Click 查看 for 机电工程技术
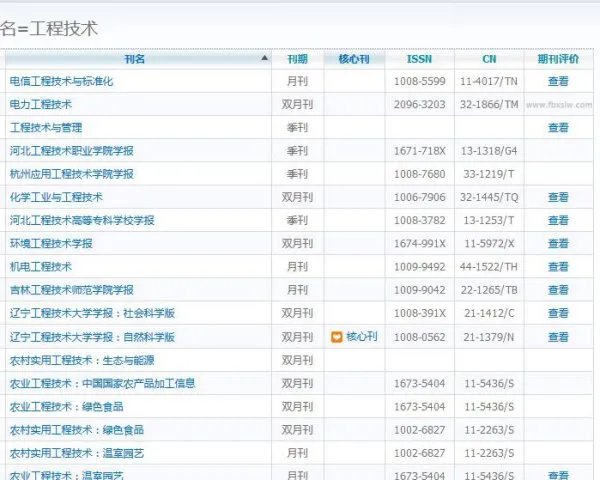The height and width of the screenshot is (480, 600). [558, 267]
